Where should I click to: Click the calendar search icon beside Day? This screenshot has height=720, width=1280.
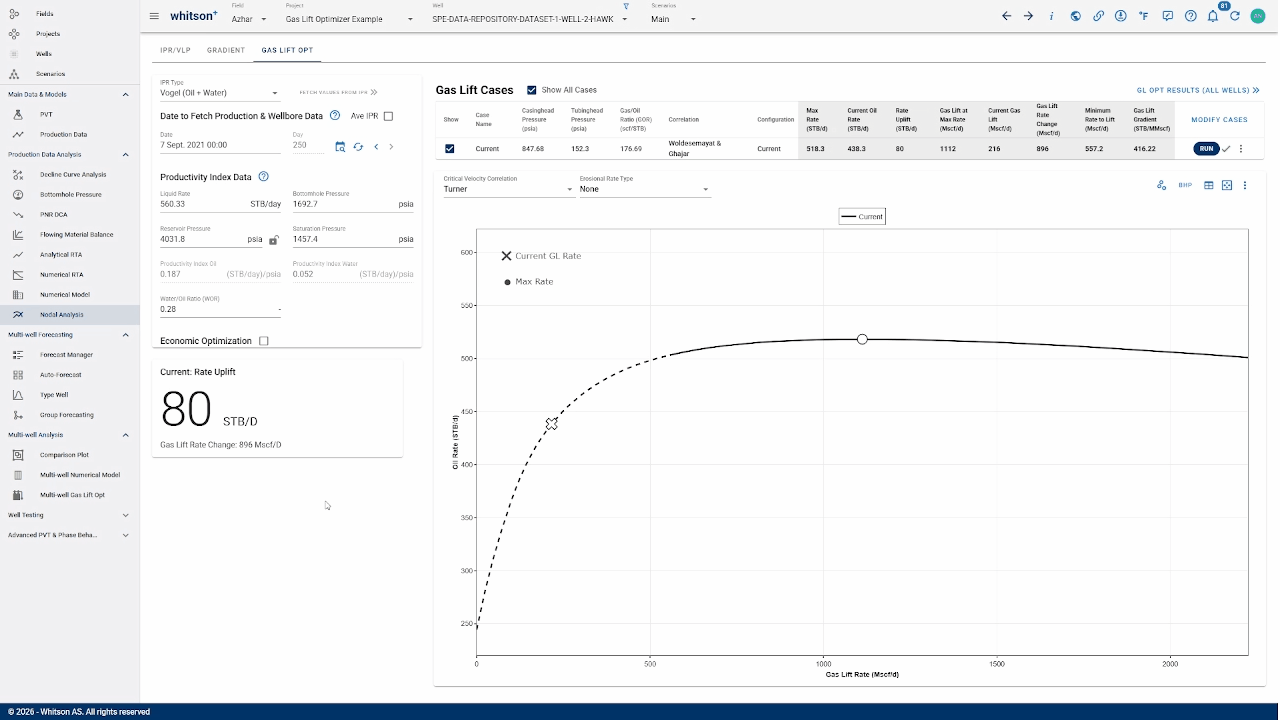[340, 147]
